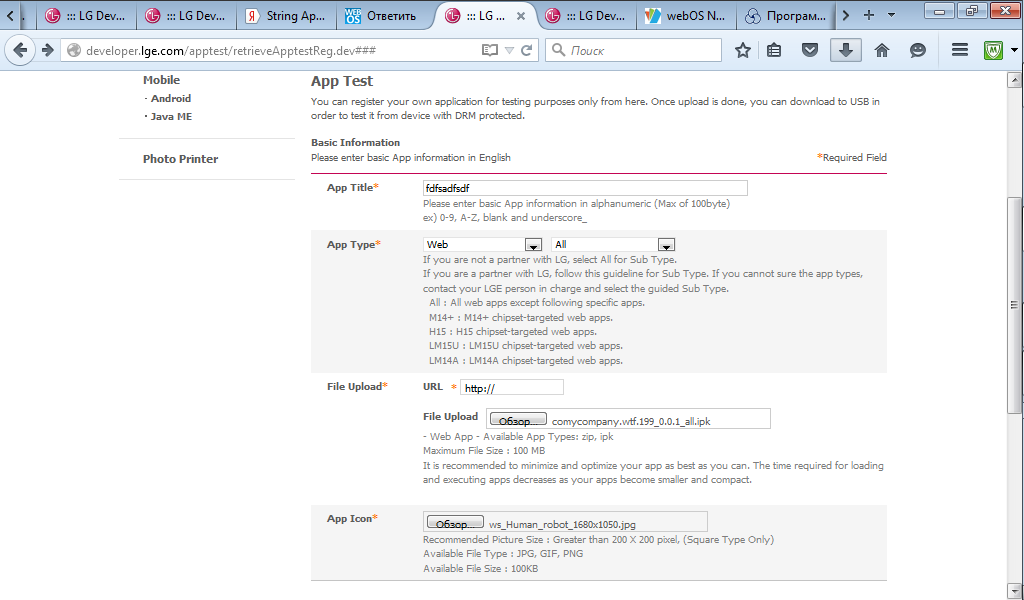The height and width of the screenshot is (600, 1024).
Task: Click Browse button for App Icon
Action: [455, 523]
